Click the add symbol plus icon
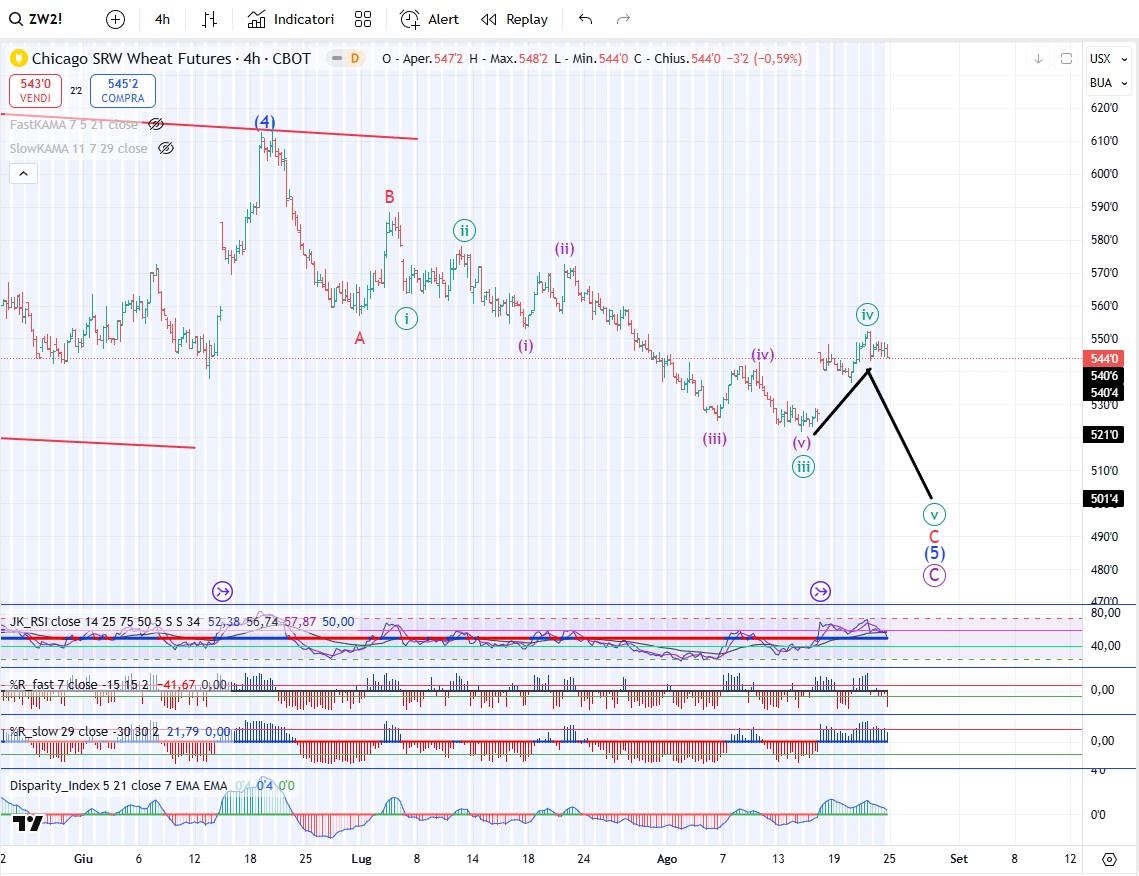This screenshot has height=876, width=1139. pos(116,19)
